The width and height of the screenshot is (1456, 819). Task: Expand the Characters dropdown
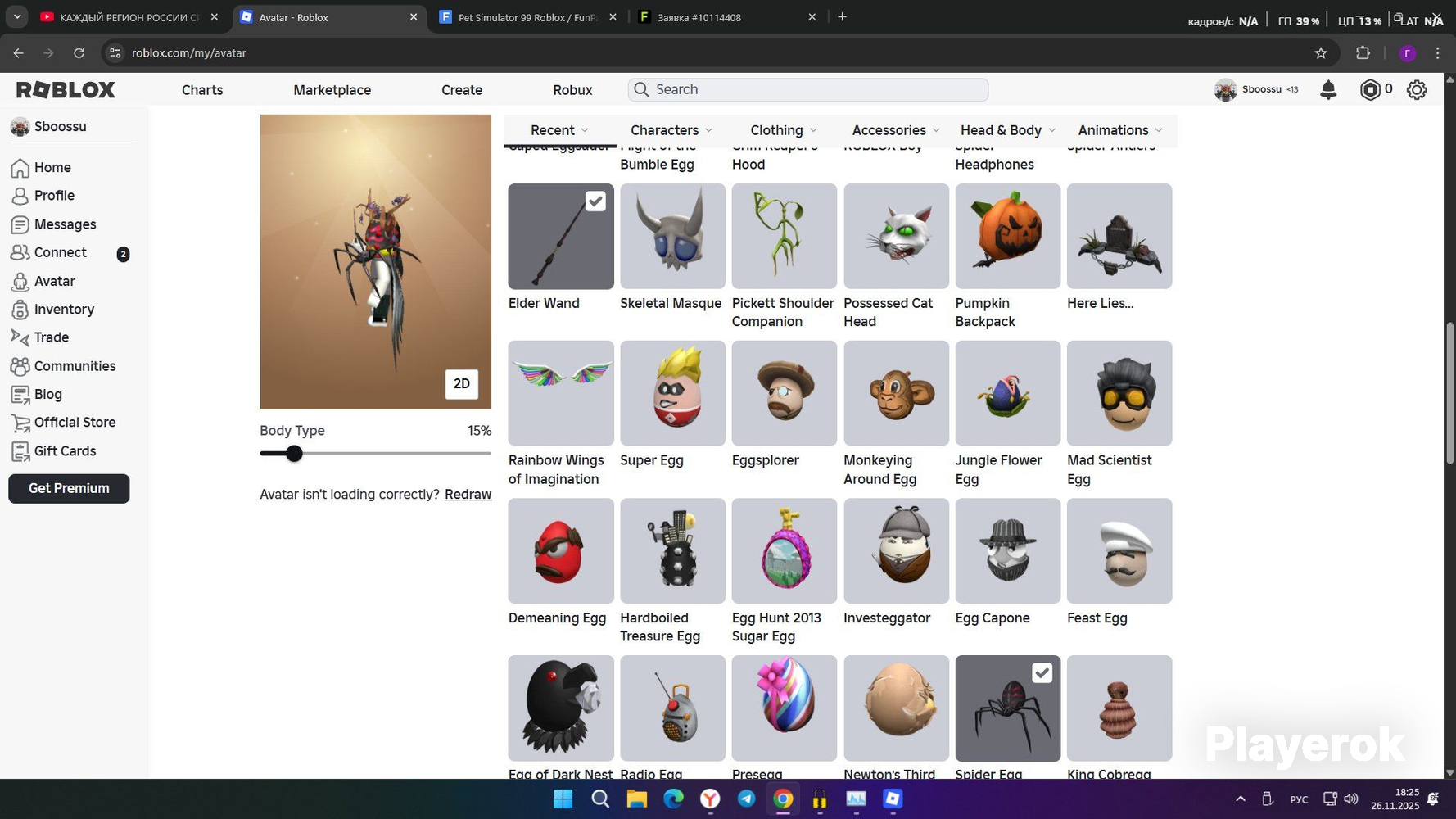pos(671,130)
